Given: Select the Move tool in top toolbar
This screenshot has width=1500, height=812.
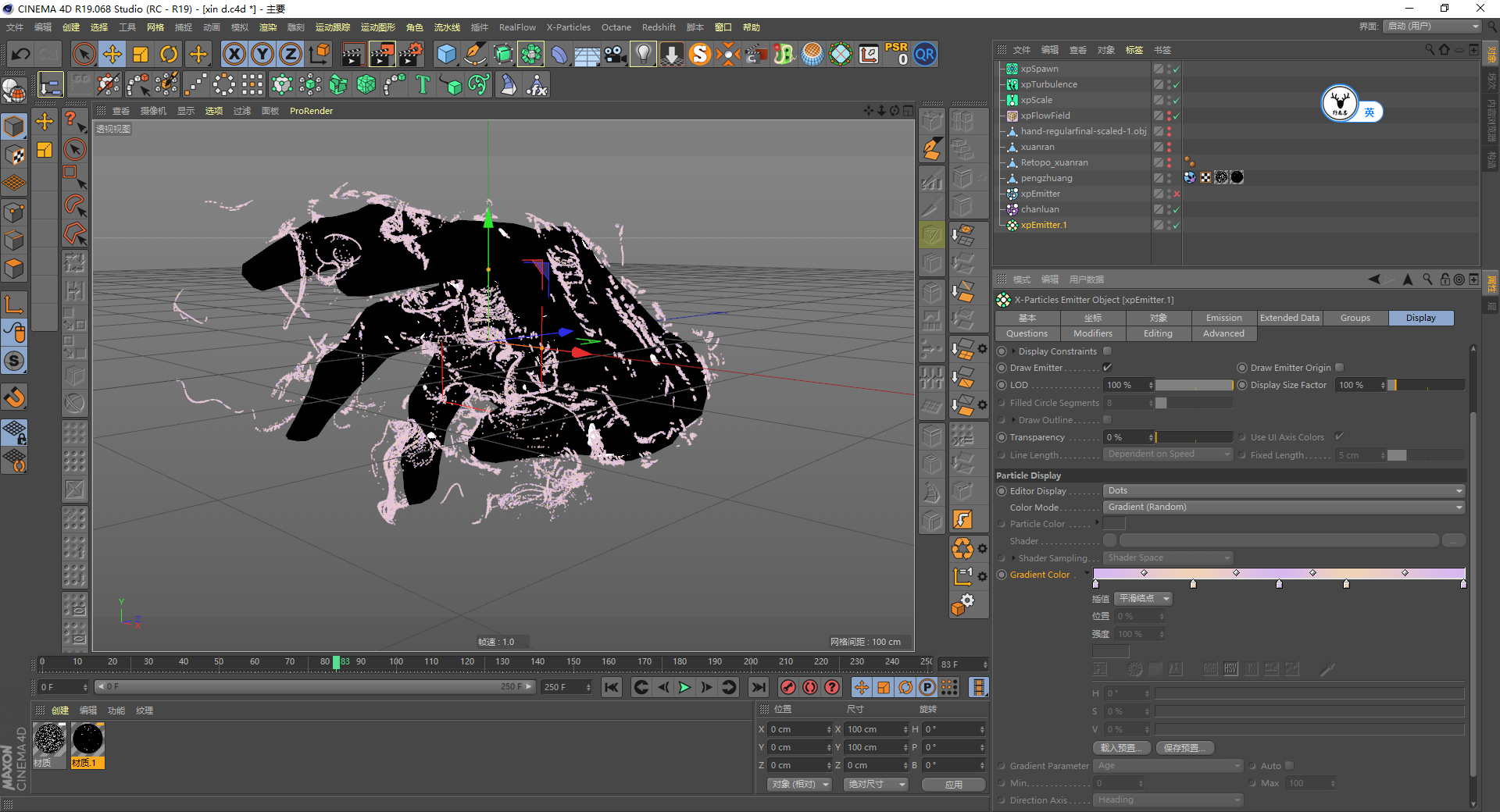Looking at the screenshot, I should point(112,54).
